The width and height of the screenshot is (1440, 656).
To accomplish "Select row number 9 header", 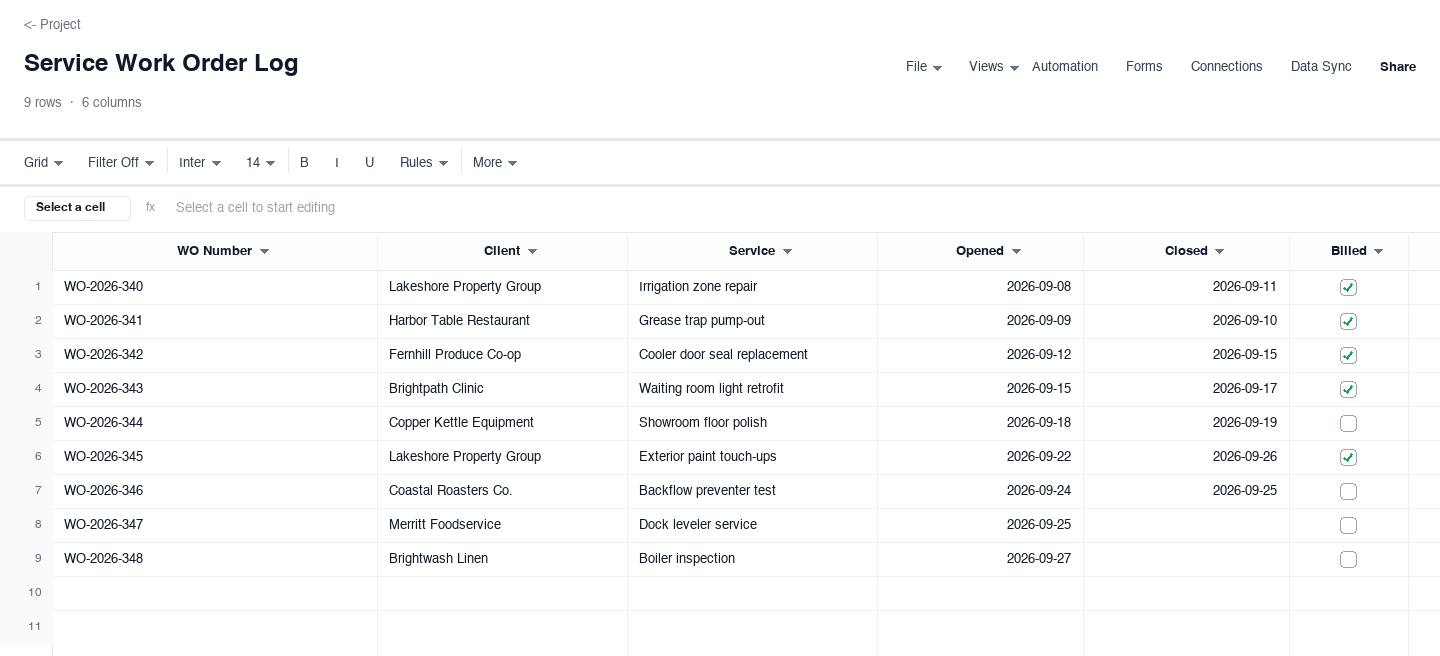I will pos(26,559).
